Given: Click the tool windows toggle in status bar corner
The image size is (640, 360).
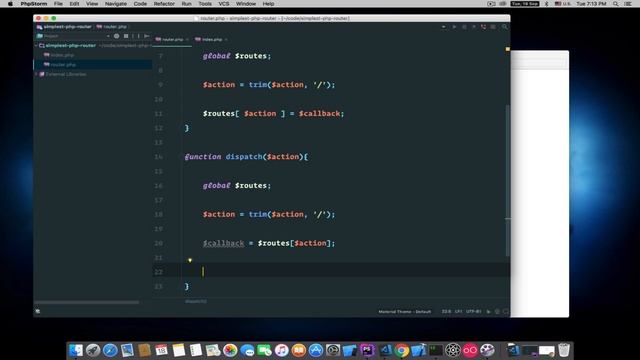Looking at the screenshot, I should pos(38,311).
